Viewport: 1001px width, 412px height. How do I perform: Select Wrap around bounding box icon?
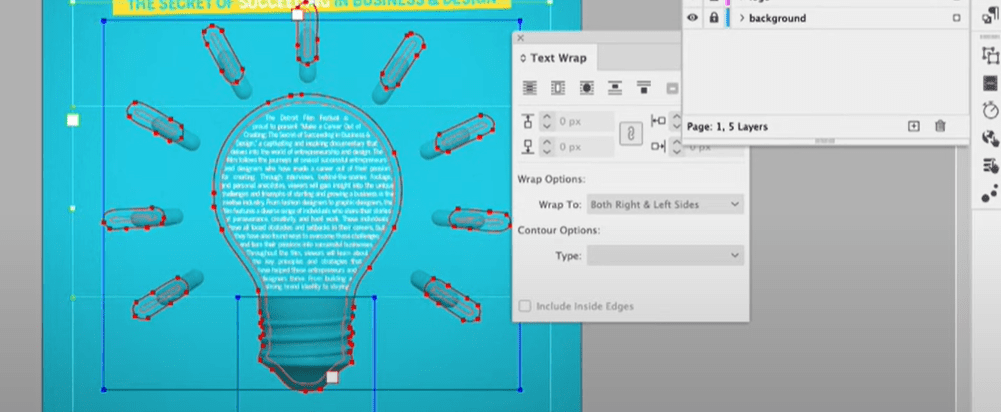[558, 88]
